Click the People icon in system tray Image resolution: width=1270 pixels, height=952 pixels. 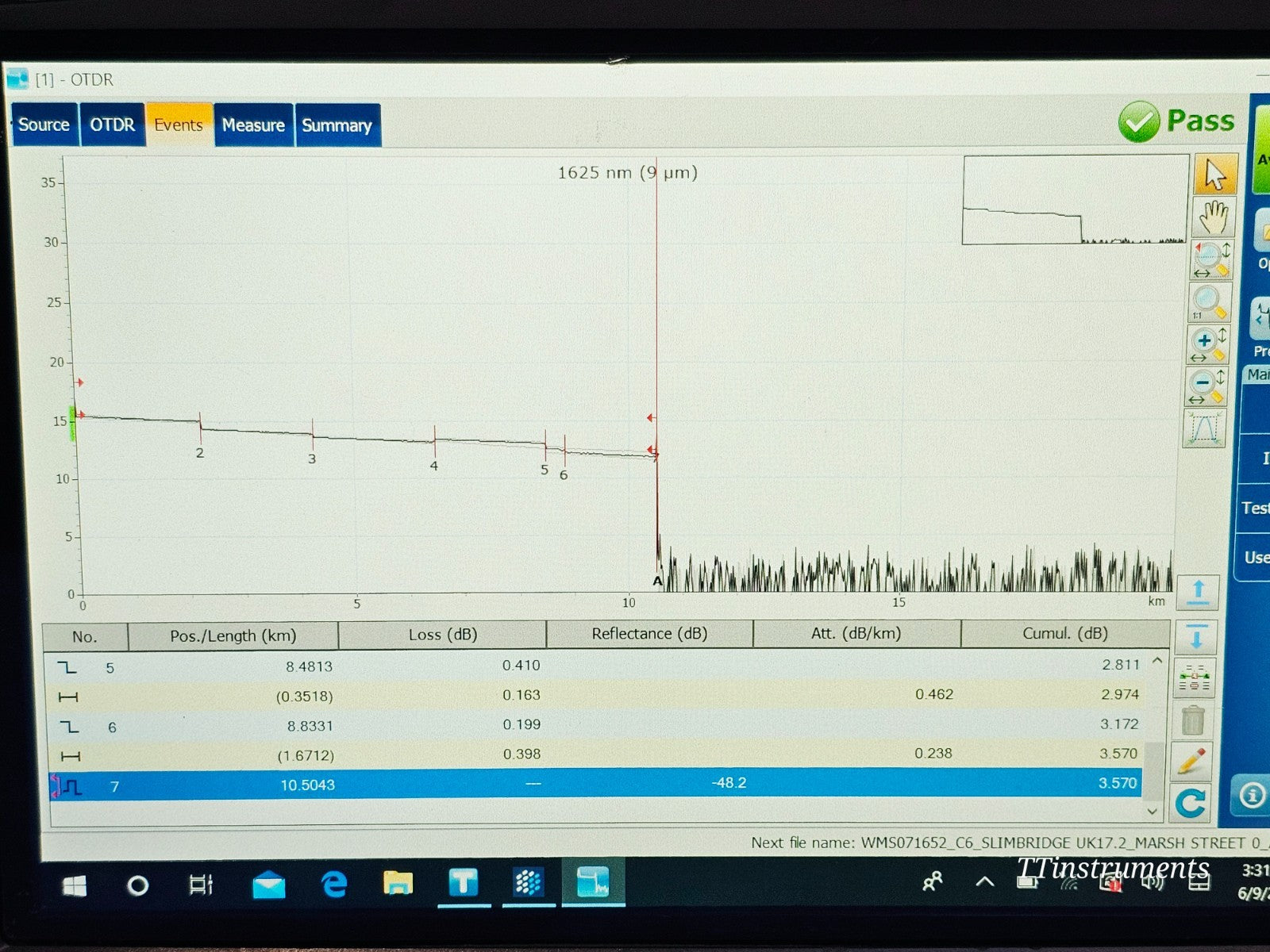(x=933, y=881)
